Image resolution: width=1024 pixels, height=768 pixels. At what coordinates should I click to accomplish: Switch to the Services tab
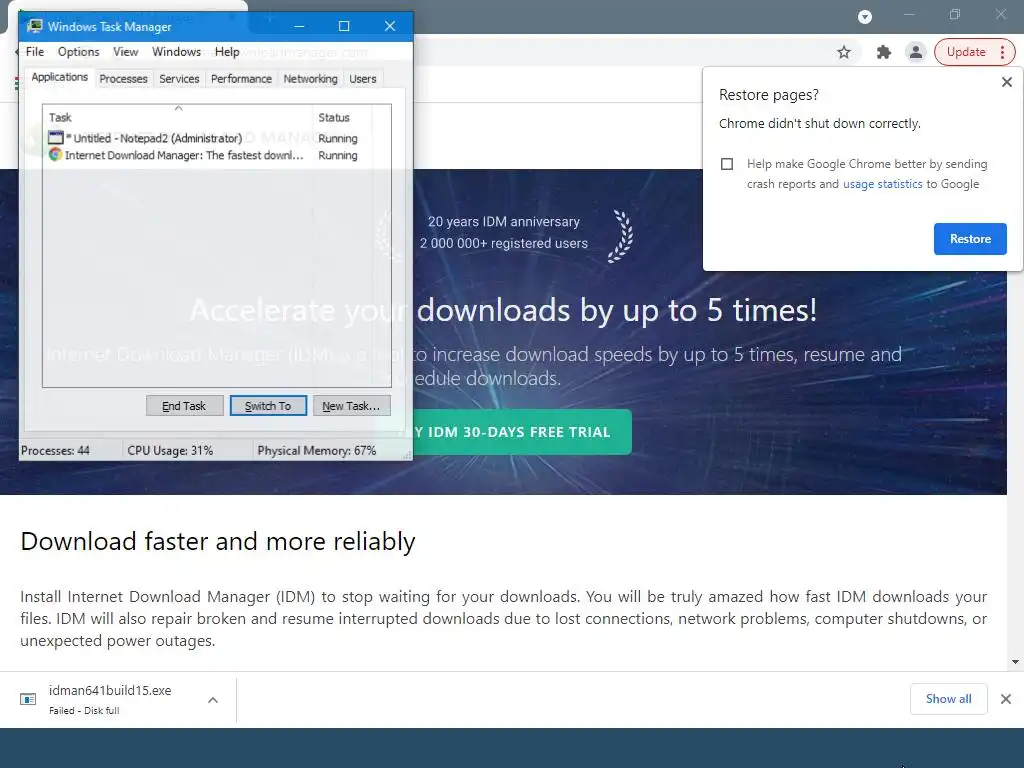179,79
